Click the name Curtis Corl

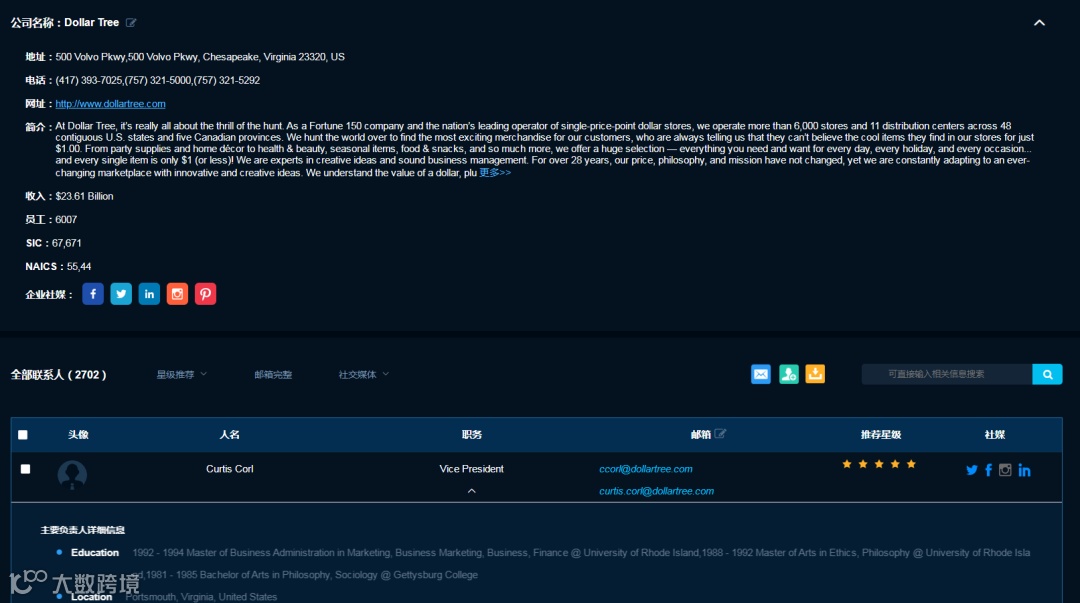point(229,469)
